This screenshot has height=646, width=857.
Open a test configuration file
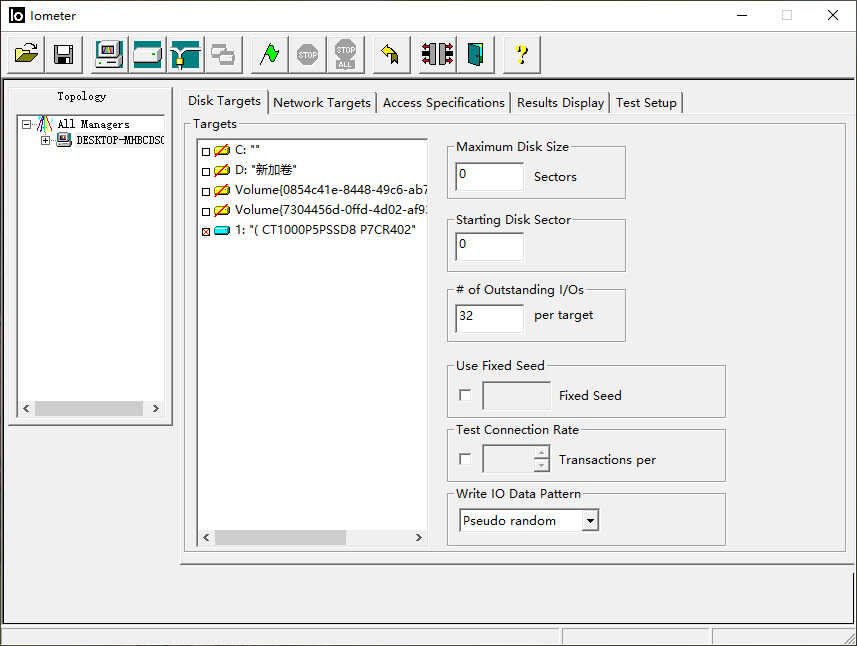click(x=26, y=54)
